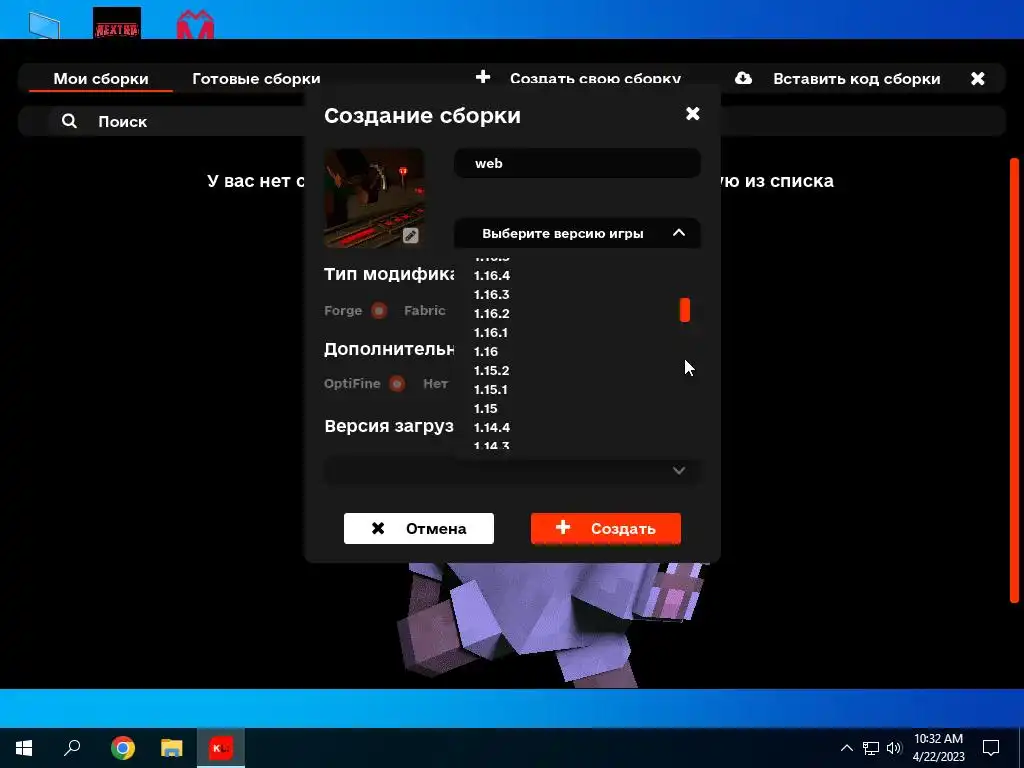Click the red M desktop icon
The height and width of the screenshot is (768, 1024).
coord(195,24)
